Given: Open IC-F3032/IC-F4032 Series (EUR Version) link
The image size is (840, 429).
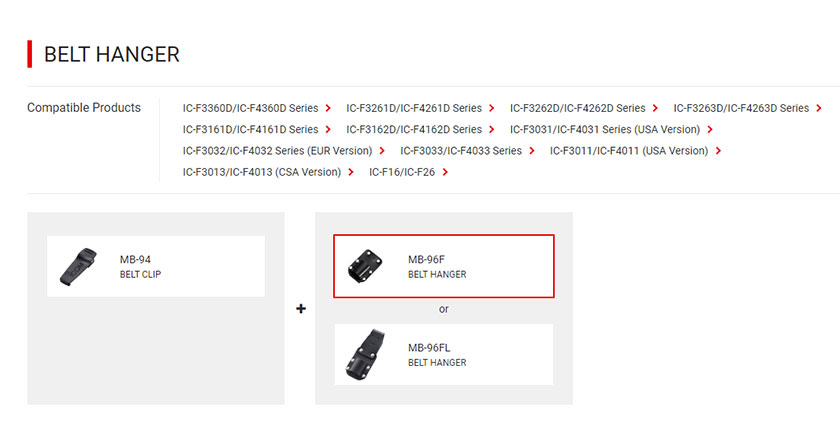Looking at the screenshot, I should coord(277,151).
